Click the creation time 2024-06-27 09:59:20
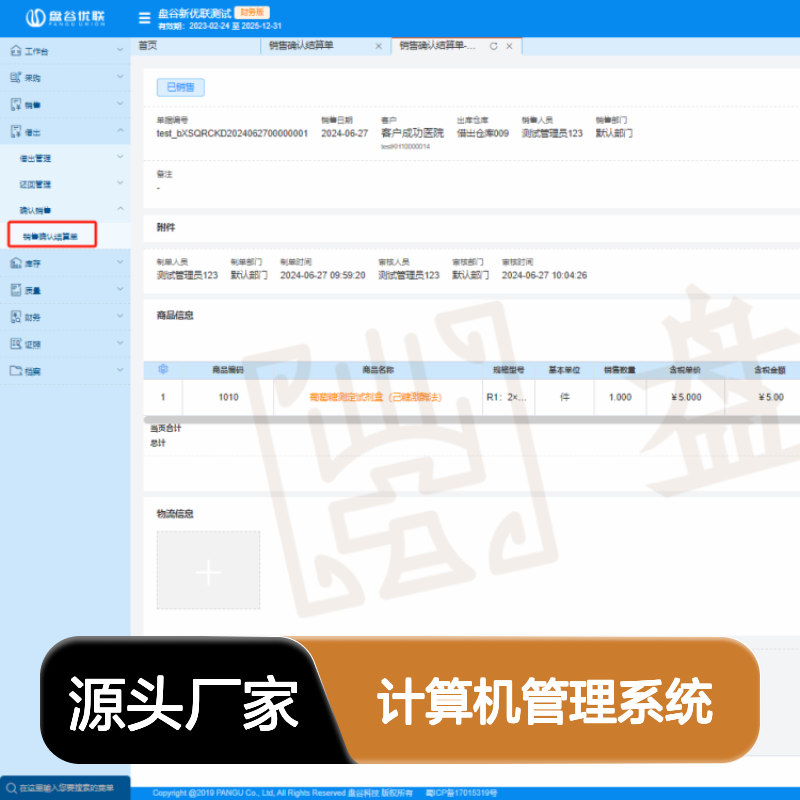800x800 pixels. (323, 275)
